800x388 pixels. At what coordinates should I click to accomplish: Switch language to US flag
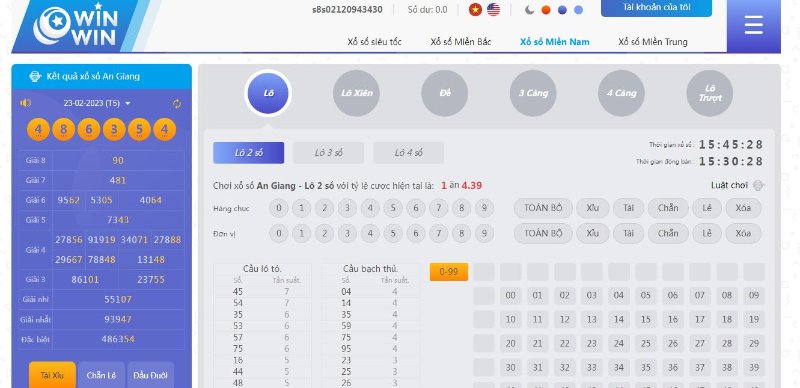[x=493, y=10]
